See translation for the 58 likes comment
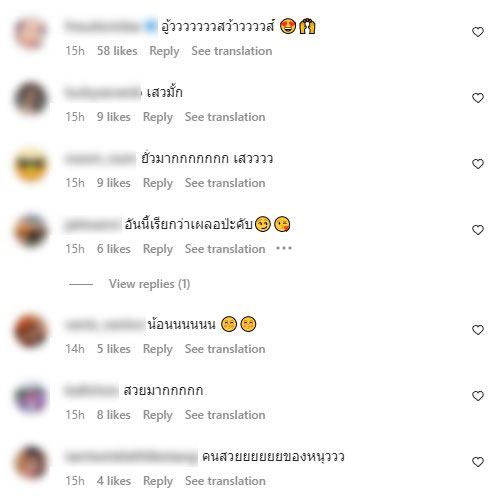Viewport: 494px width, 503px height. (x=232, y=51)
